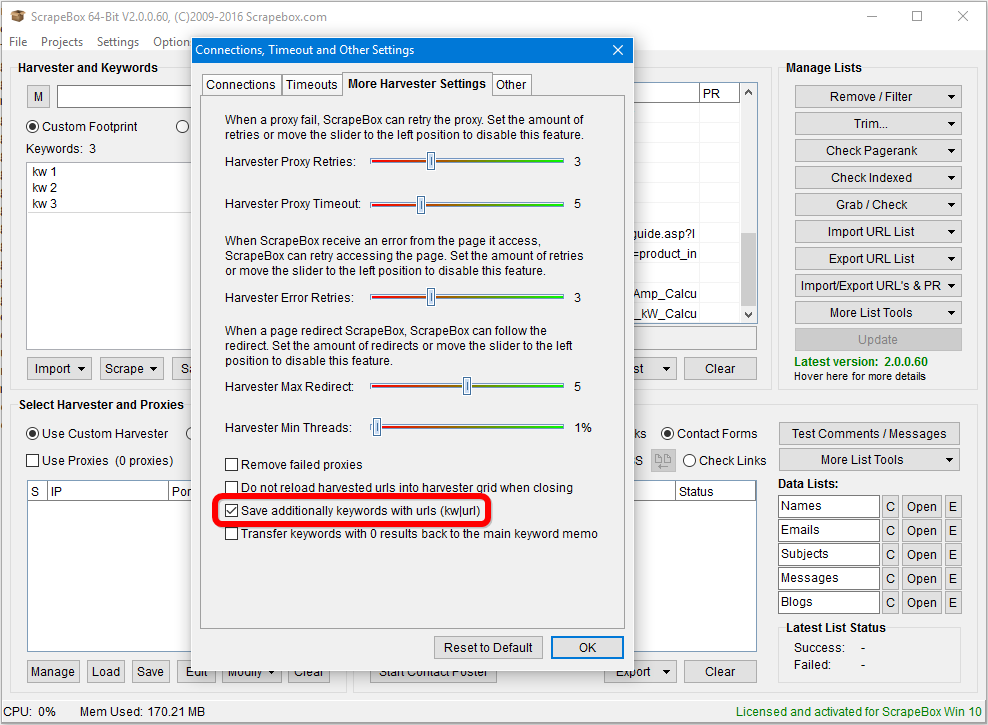Switch to the Timeouts tab
This screenshot has width=988, height=725.
(x=312, y=85)
